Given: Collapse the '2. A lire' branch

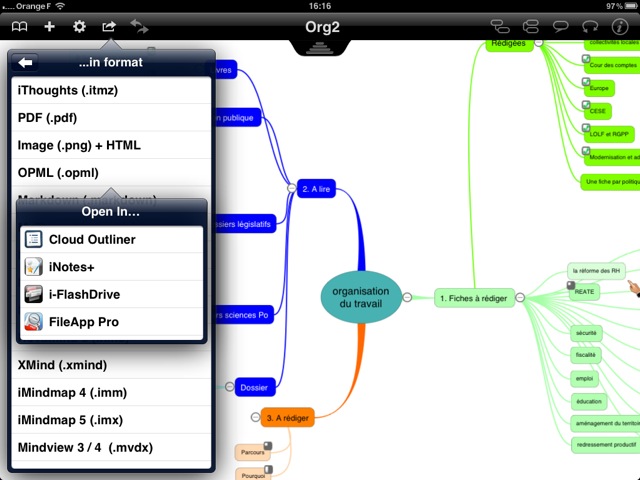Looking at the screenshot, I should pyautogui.click(x=291, y=187).
